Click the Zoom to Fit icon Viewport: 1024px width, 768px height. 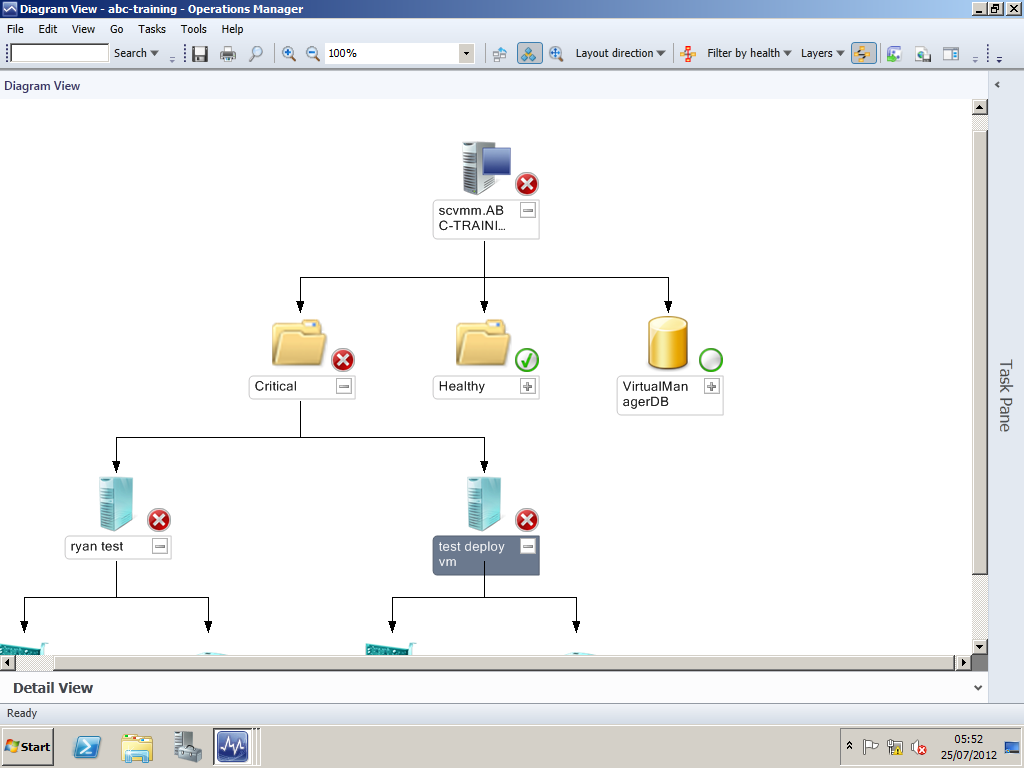pos(556,54)
